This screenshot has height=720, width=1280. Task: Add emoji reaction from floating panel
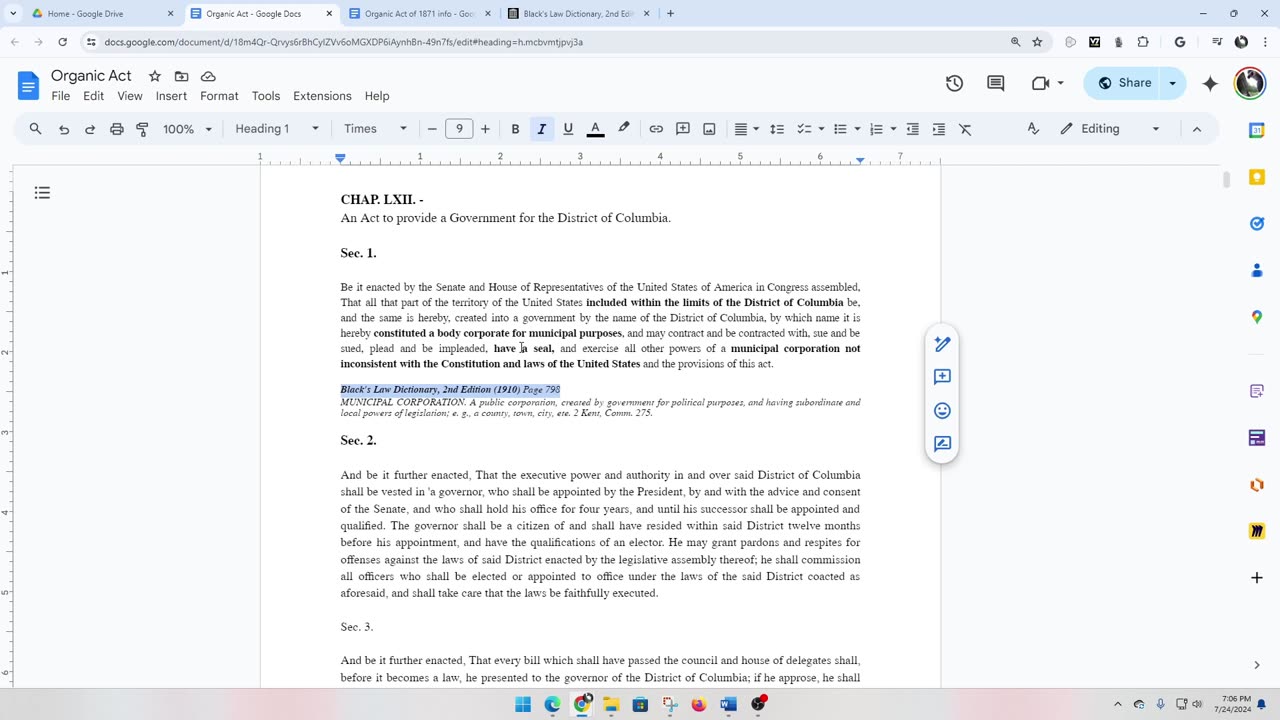tap(942, 411)
